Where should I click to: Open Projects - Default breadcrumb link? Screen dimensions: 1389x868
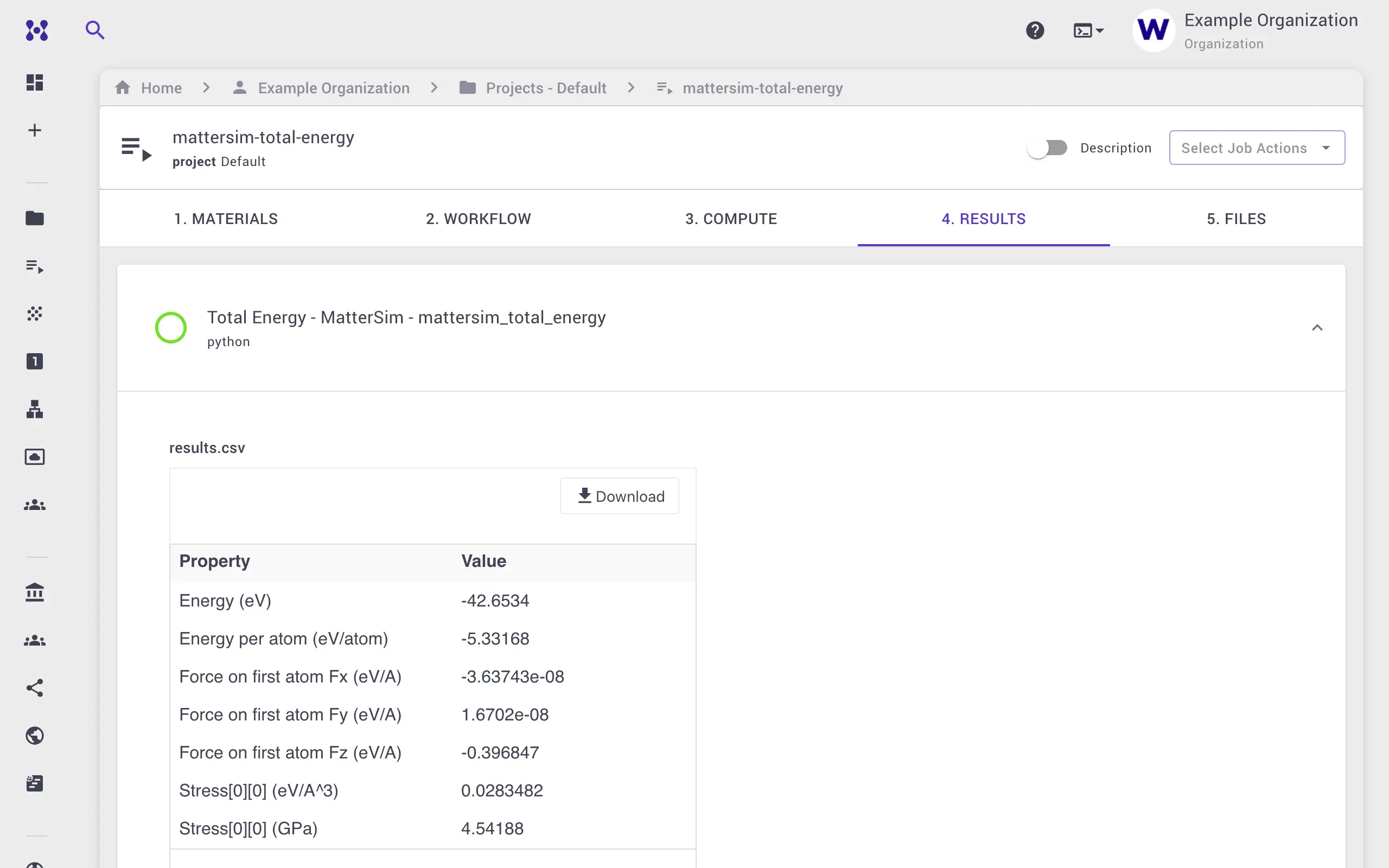coord(546,88)
